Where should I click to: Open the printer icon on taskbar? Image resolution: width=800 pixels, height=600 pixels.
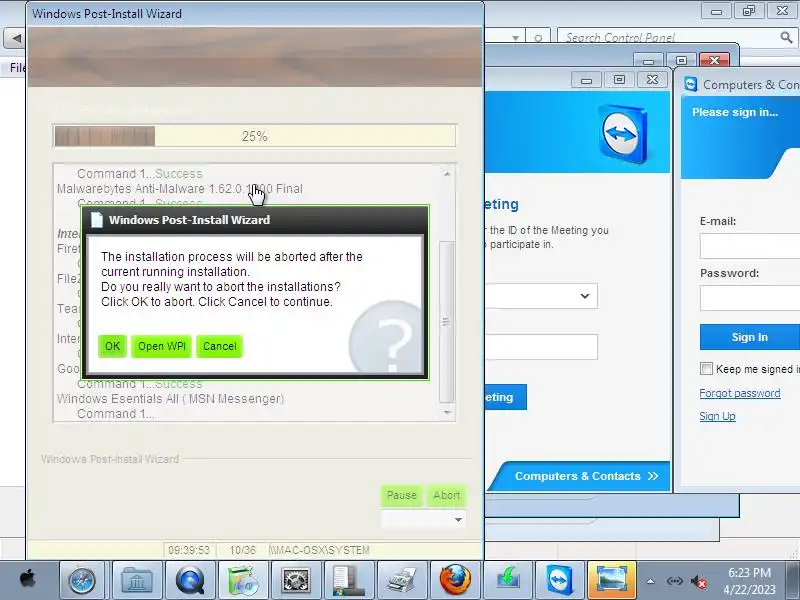click(x=402, y=581)
